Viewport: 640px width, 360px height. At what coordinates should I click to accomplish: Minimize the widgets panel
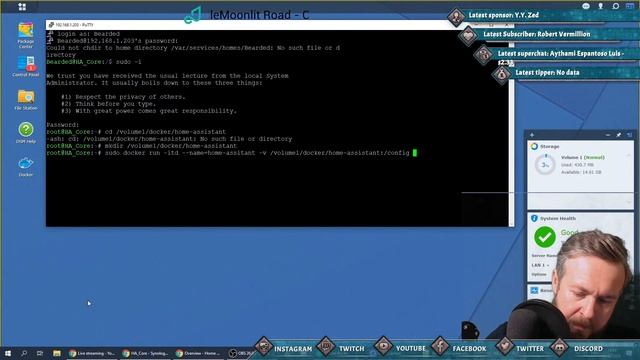click(x=608, y=135)
